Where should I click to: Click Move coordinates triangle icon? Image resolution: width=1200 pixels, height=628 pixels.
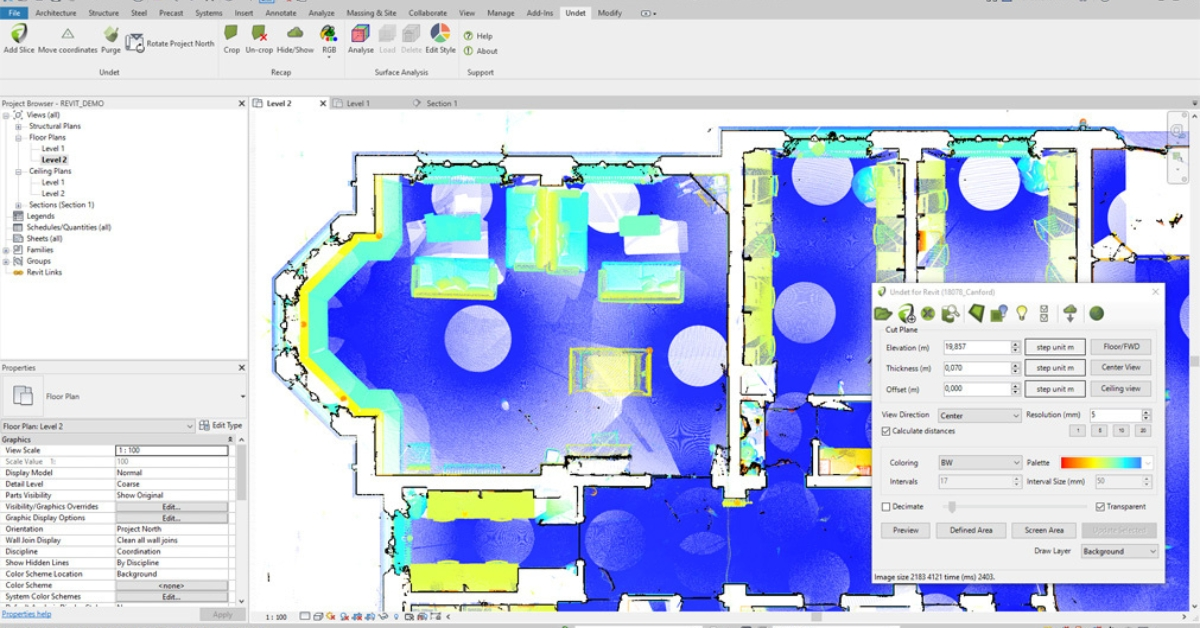68,34
